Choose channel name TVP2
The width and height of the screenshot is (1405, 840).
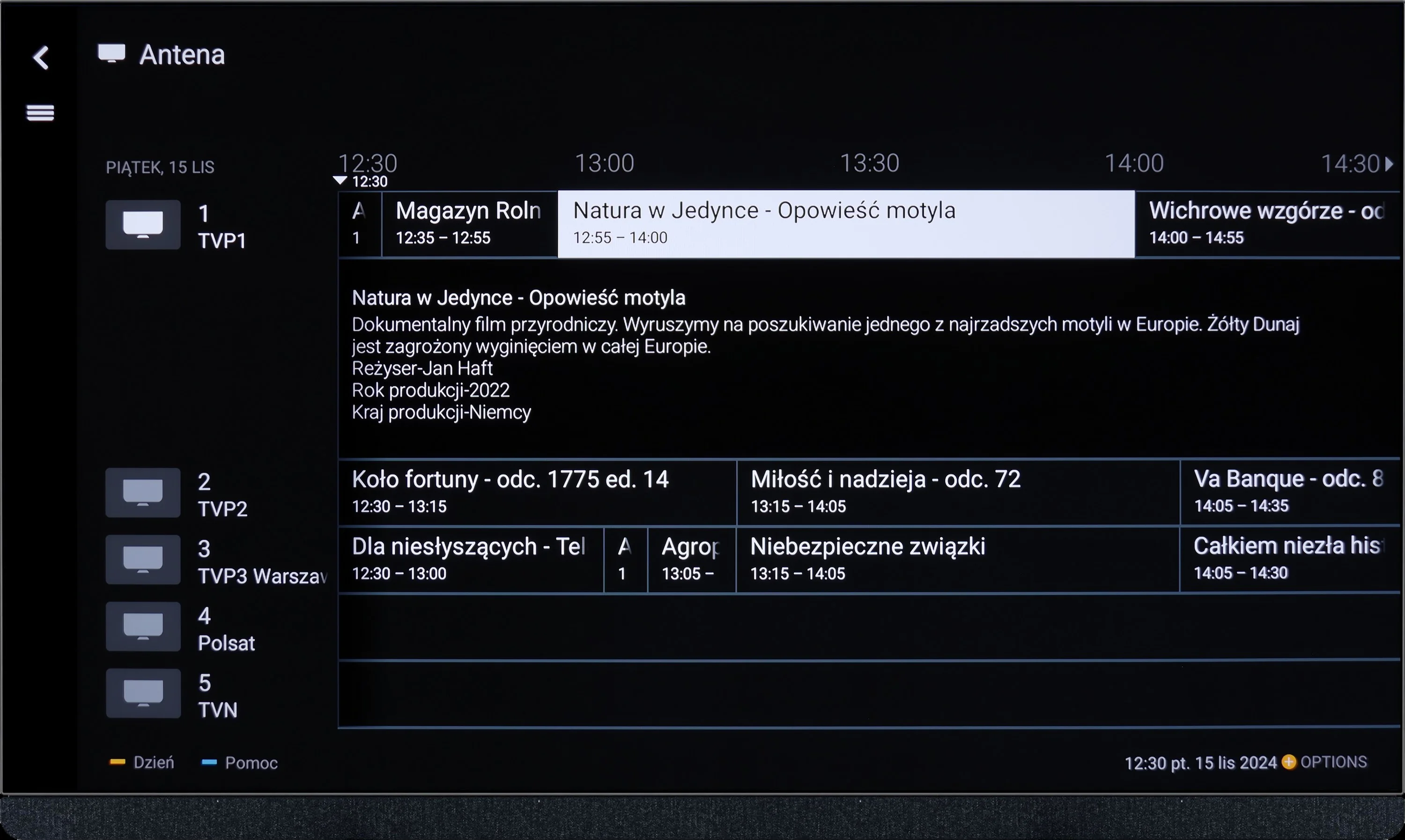222,508
